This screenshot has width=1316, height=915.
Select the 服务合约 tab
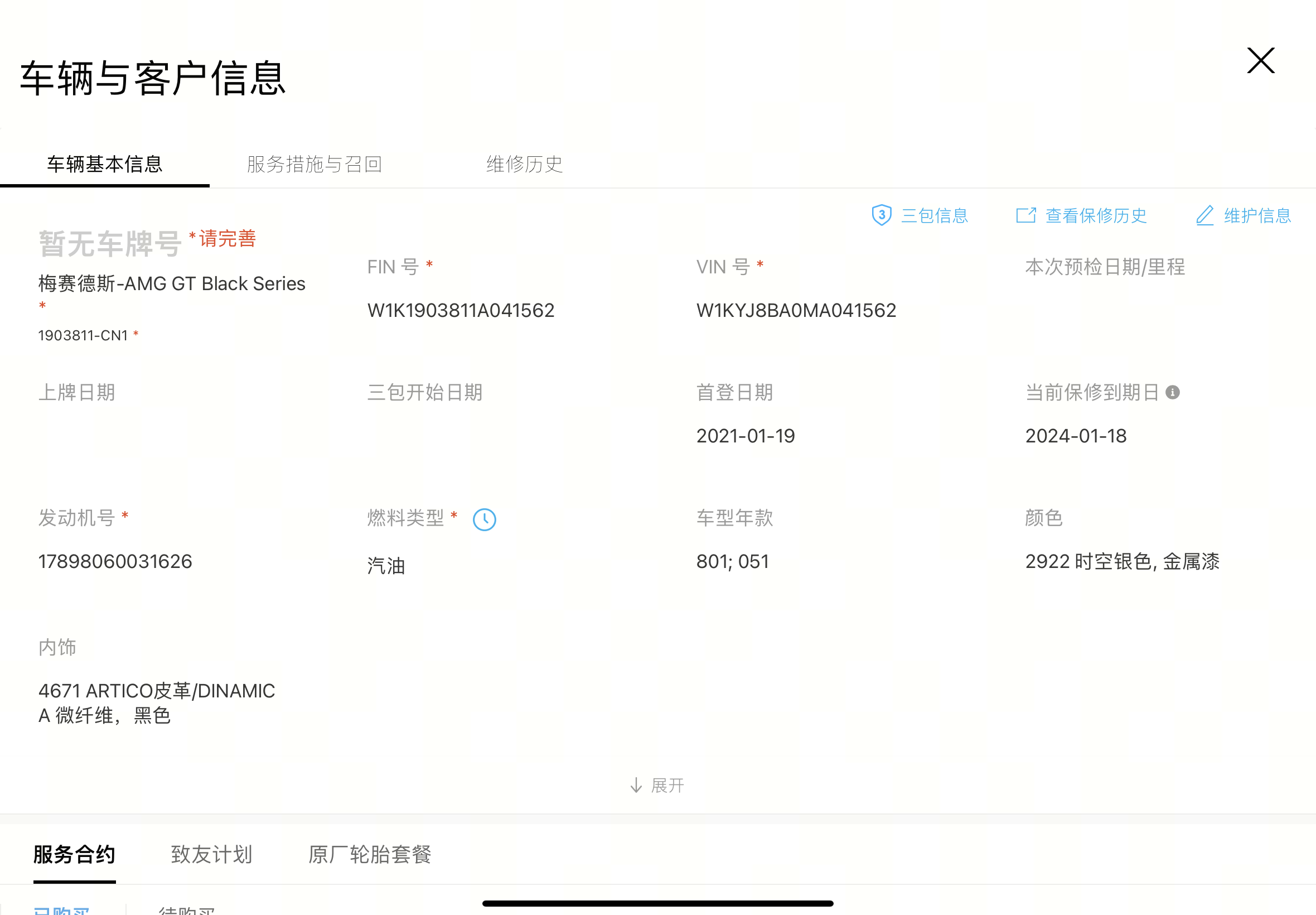click(75, 854)
